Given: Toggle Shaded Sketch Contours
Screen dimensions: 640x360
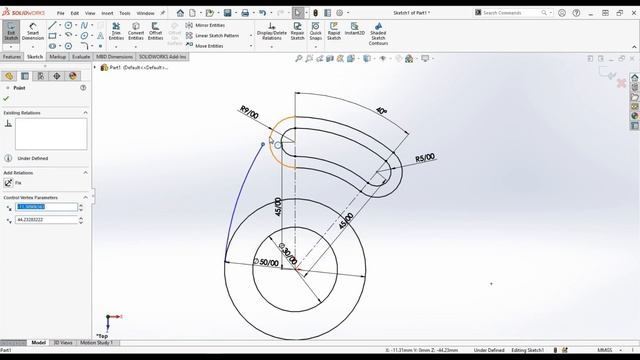Looking at the screenshot, I should click(378, 34).
